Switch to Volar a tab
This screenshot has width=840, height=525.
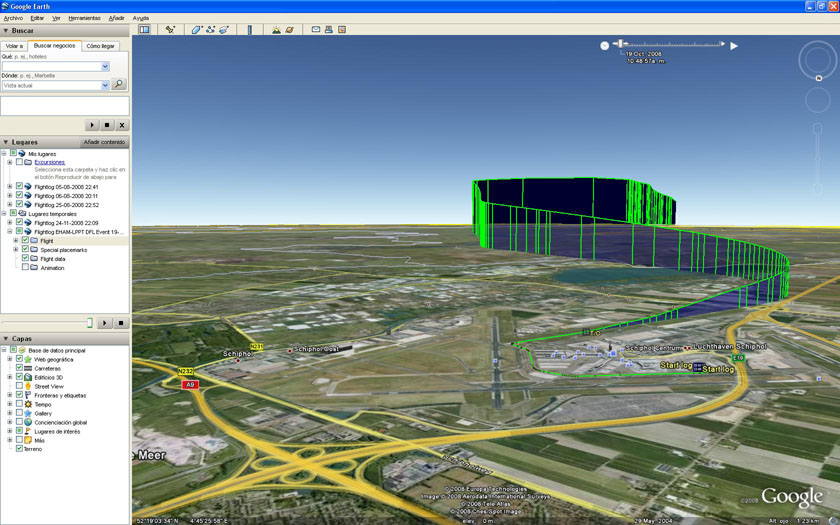pyautogui.click(x=14, y=46)
